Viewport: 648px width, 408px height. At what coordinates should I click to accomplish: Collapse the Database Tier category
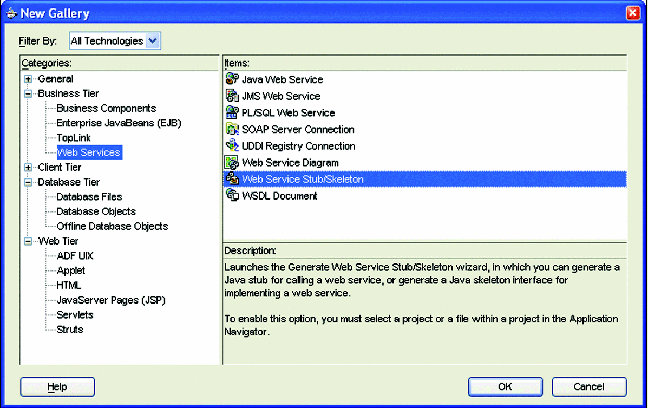coord(28,182)
